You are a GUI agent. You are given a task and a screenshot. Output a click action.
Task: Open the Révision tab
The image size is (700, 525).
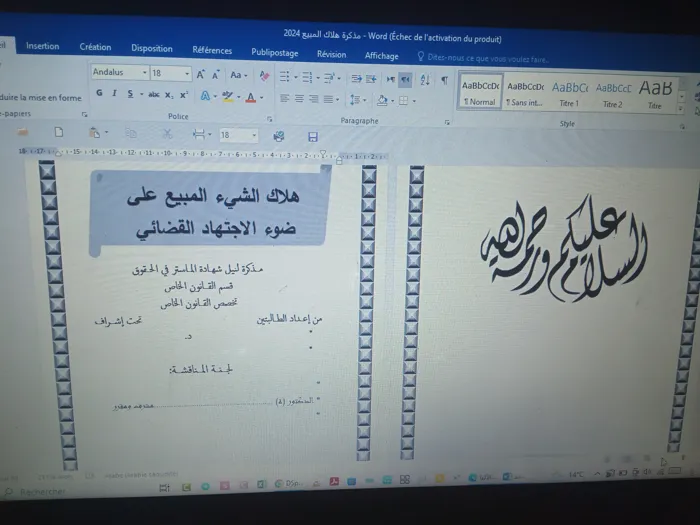click(x=331, y=54)
